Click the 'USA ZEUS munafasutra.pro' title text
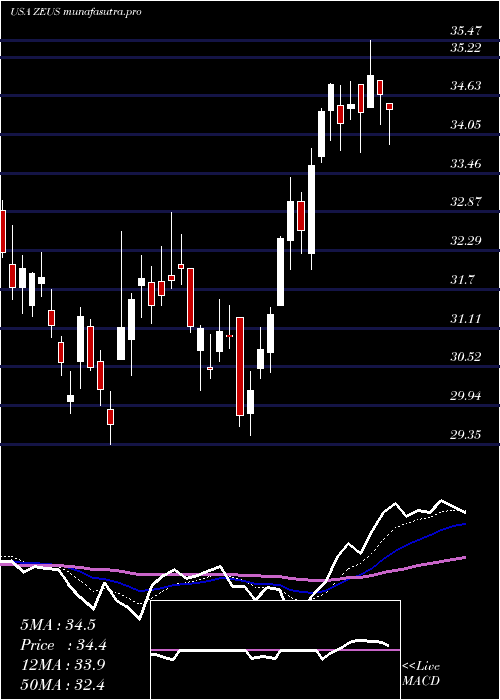Screen dimensions: 500x700 pyautogui.click(x=76, y=12)
